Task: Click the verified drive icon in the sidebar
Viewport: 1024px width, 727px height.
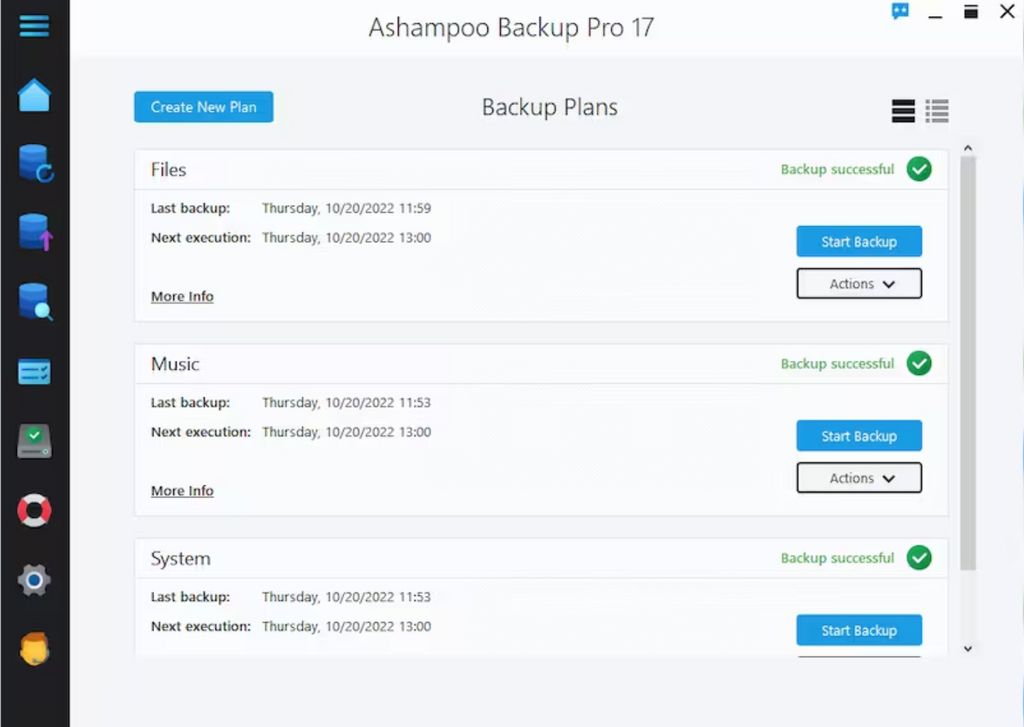Action: 34,441
